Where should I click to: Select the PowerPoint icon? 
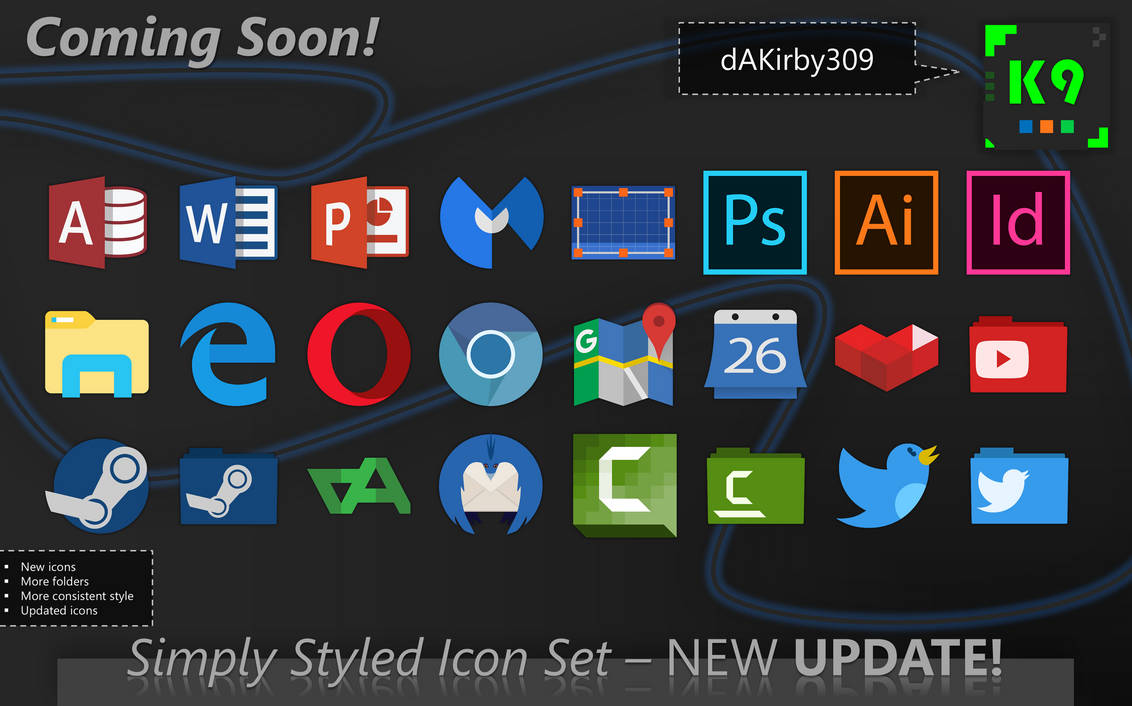click(360, 222)
